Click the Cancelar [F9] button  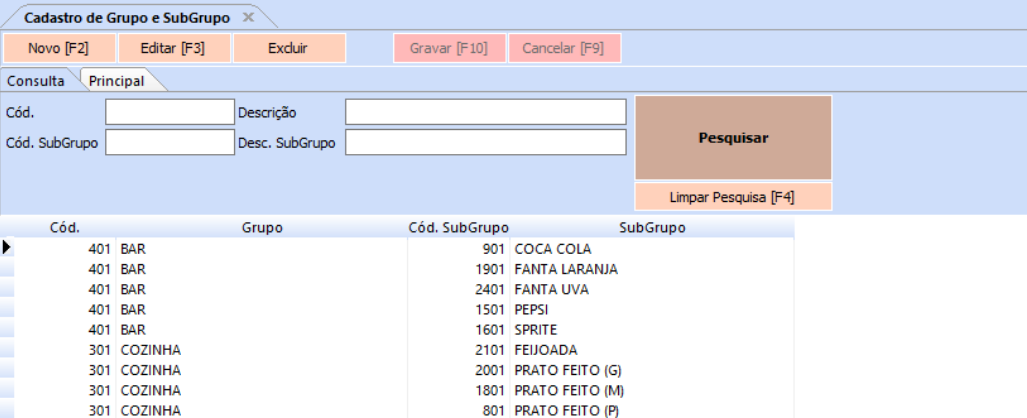pyautogui.click(x=563, y=48)
